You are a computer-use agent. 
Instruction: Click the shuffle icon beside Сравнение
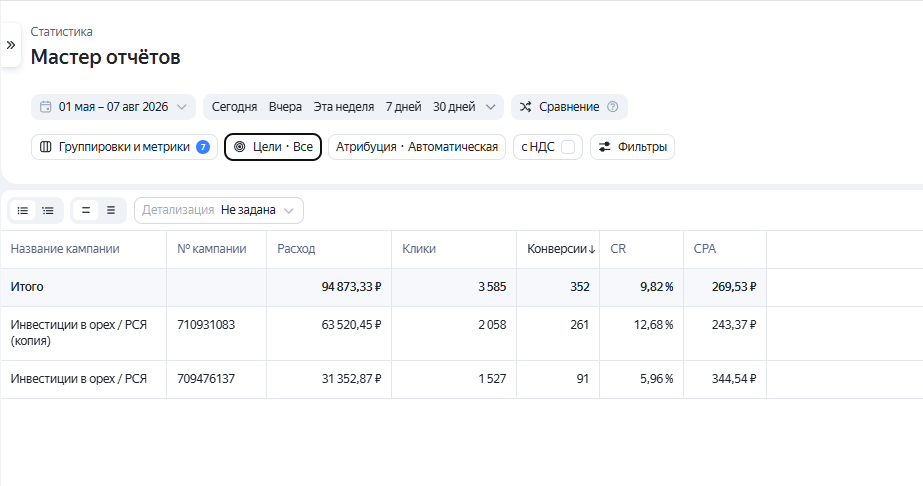tap(525, 107)
